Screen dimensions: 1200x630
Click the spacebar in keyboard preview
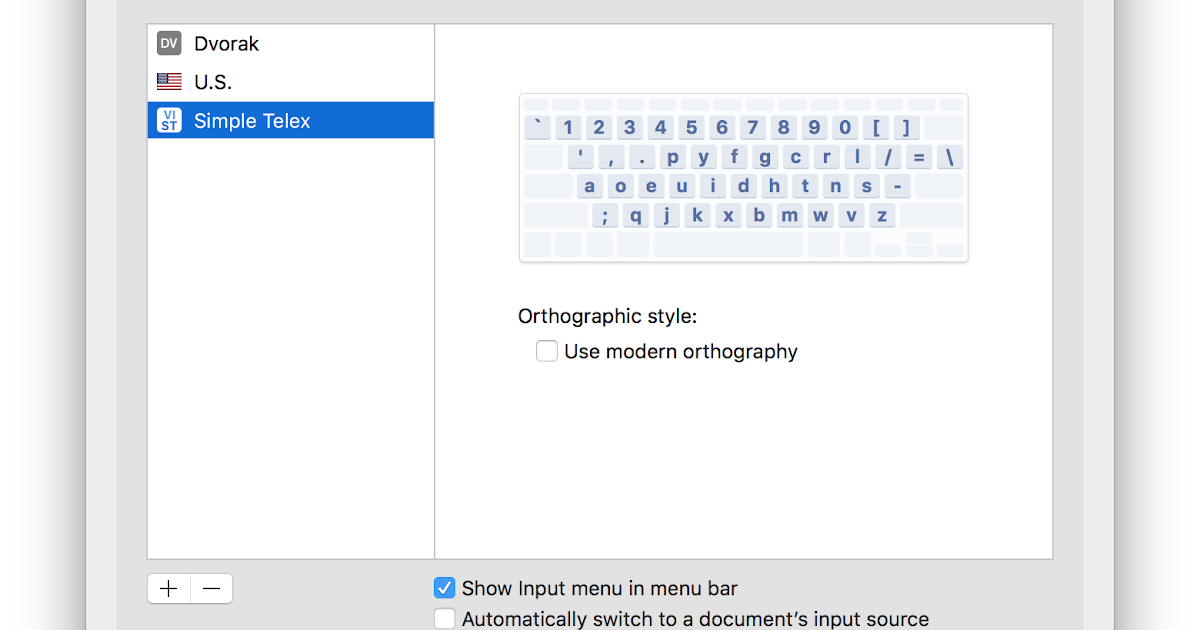(x=728, y=245)
